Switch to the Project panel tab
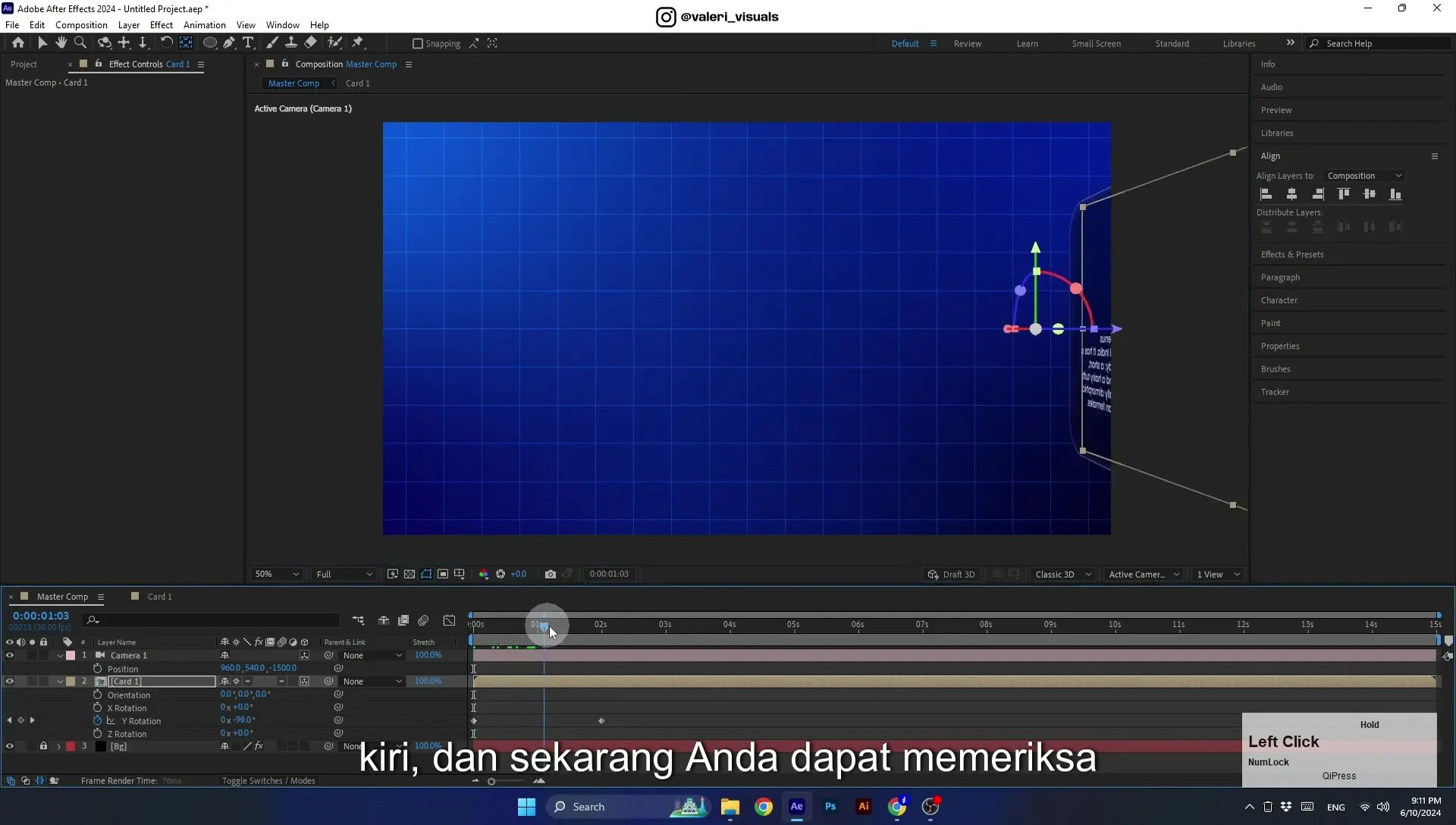Image resolution: width=1456 pixels, height=825 pixels. click(24, 64)
